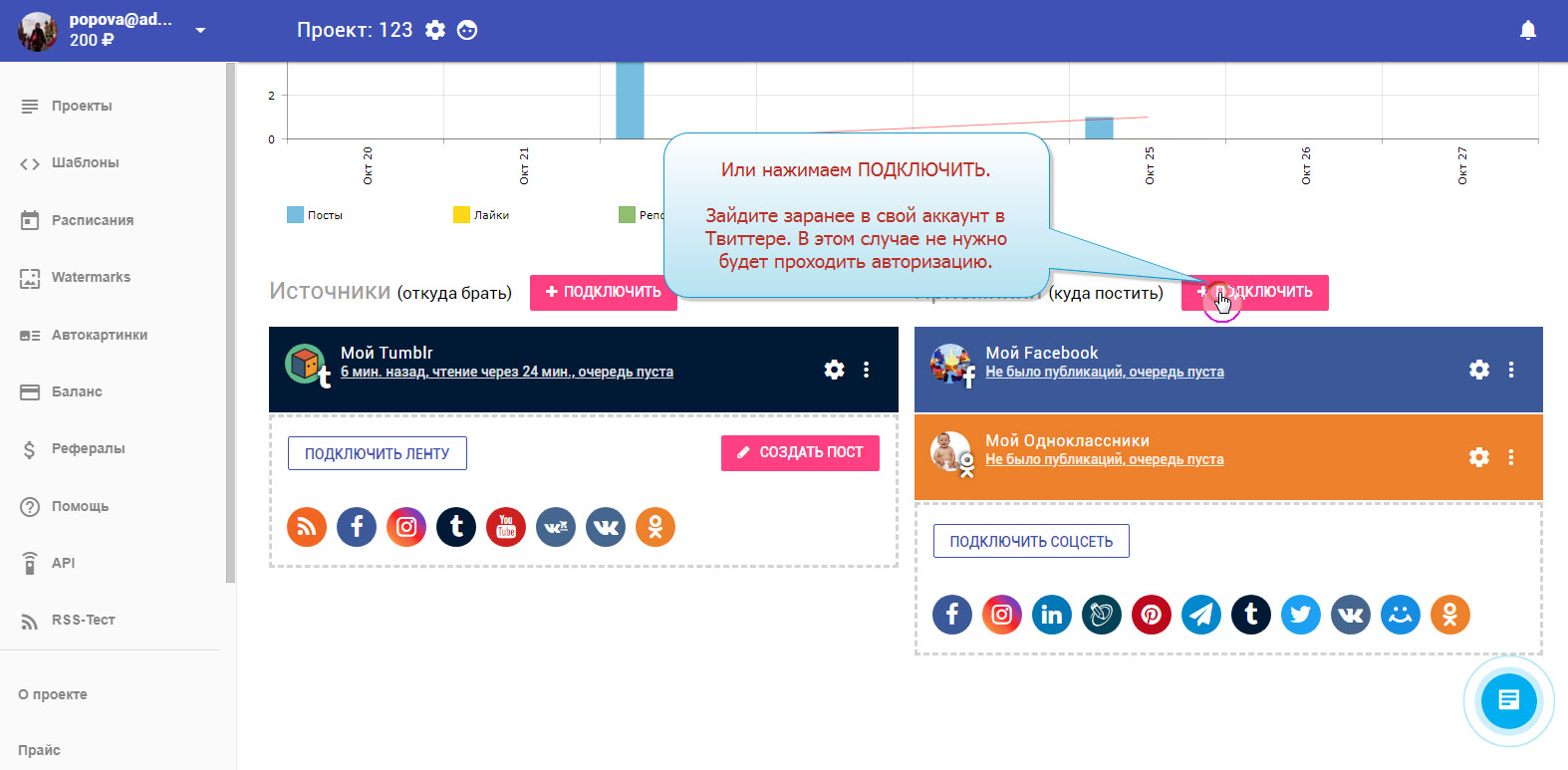Open the notifications bell

(1527, 31)
